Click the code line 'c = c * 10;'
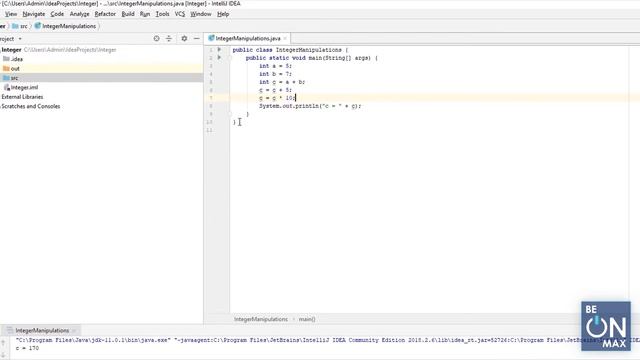This screenshot has height=360, width=640. pos(277,98)
